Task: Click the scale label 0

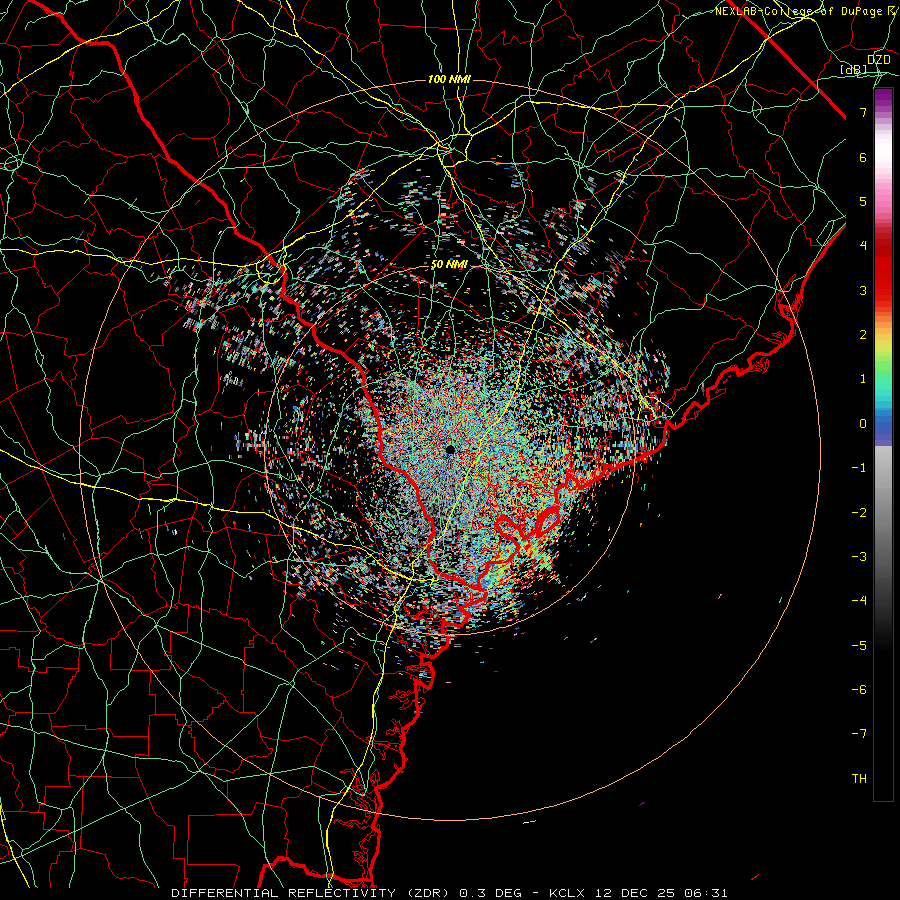Action: point(863,424)
